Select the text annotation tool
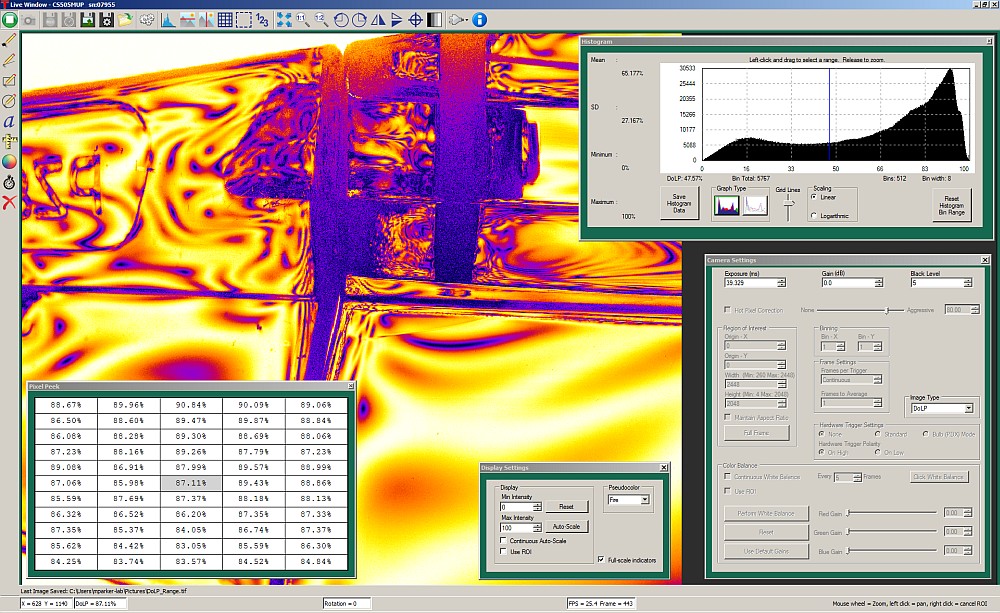 coord(10,120)
